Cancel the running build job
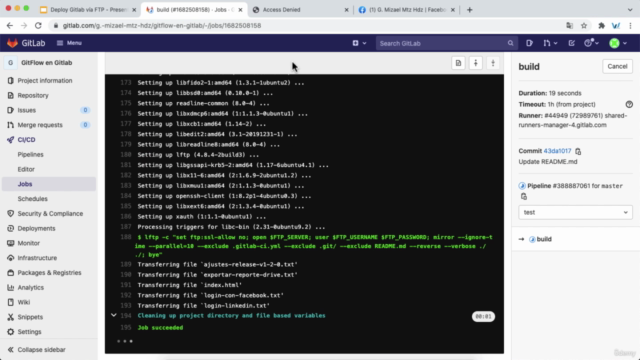 coord(617,67)
